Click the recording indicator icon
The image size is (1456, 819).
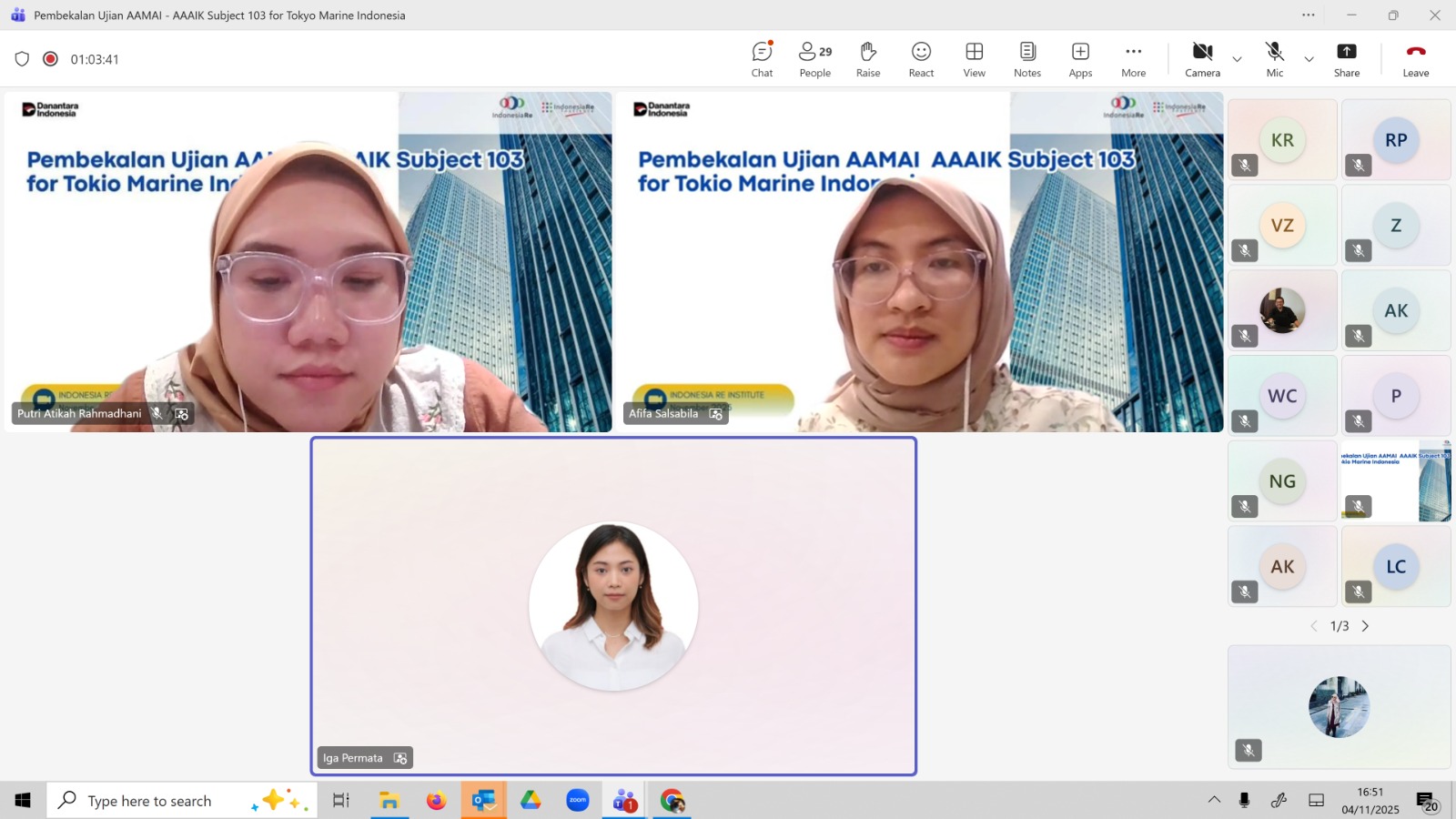click(x=51, y=59)
